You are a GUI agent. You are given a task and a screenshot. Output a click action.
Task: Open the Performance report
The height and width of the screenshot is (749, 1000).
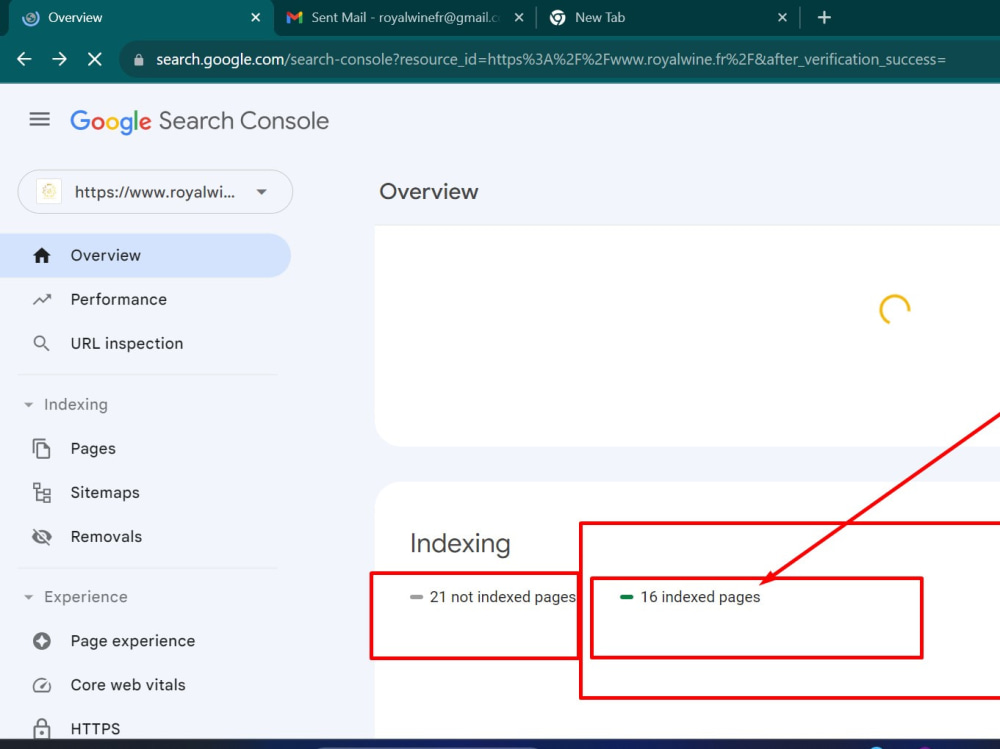click(119, 299)
